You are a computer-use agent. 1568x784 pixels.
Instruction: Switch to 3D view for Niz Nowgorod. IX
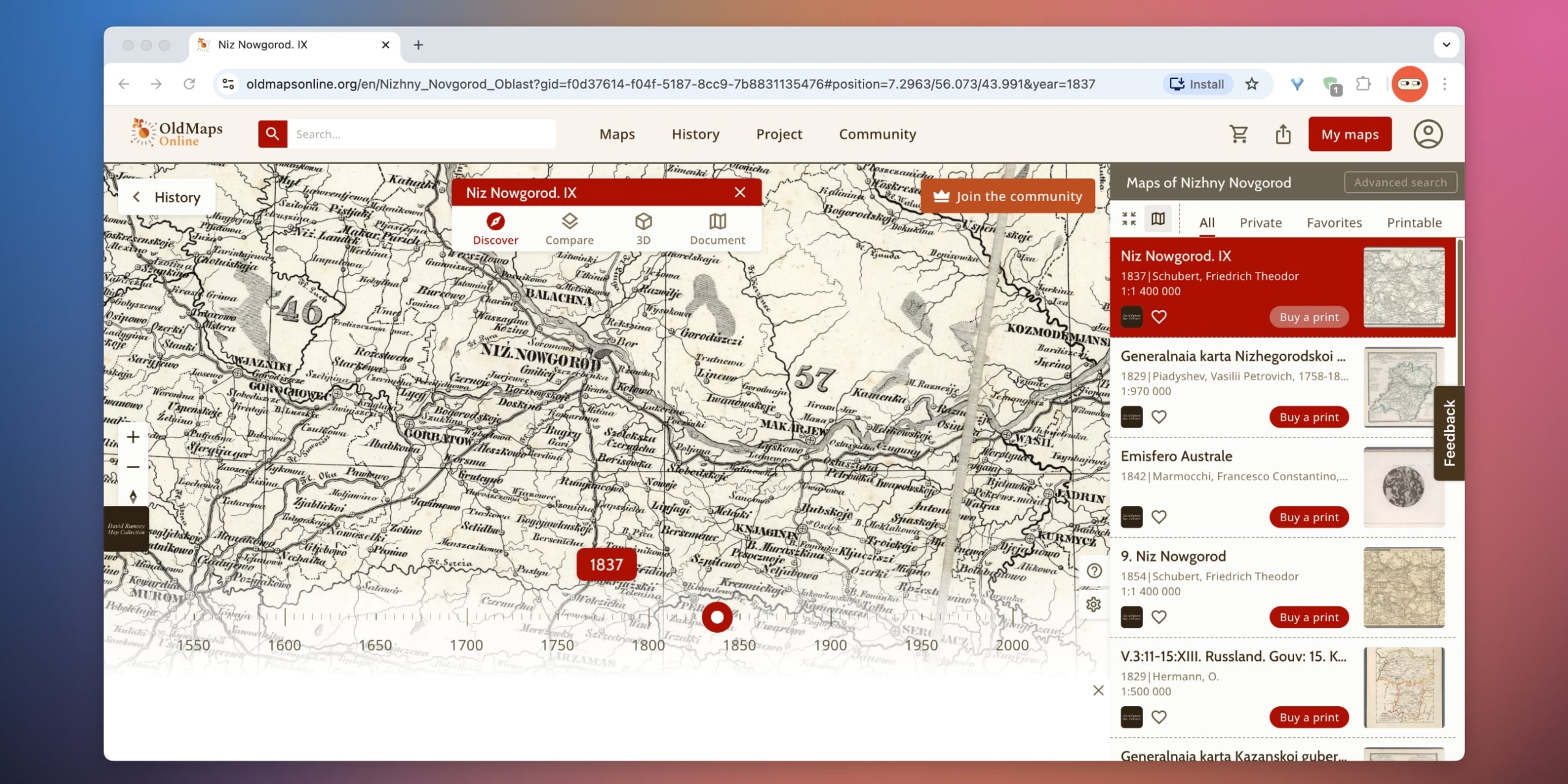(x=643, y=228)
